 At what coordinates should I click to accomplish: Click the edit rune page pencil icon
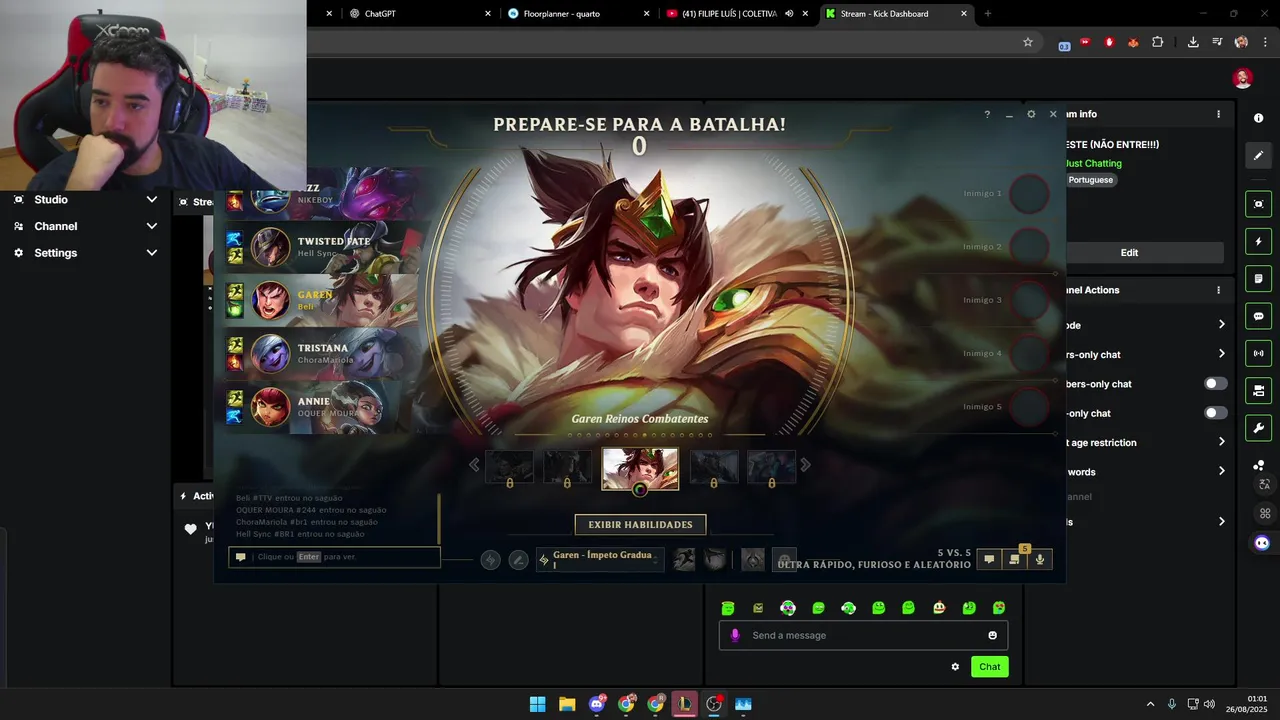coord(518,560)
